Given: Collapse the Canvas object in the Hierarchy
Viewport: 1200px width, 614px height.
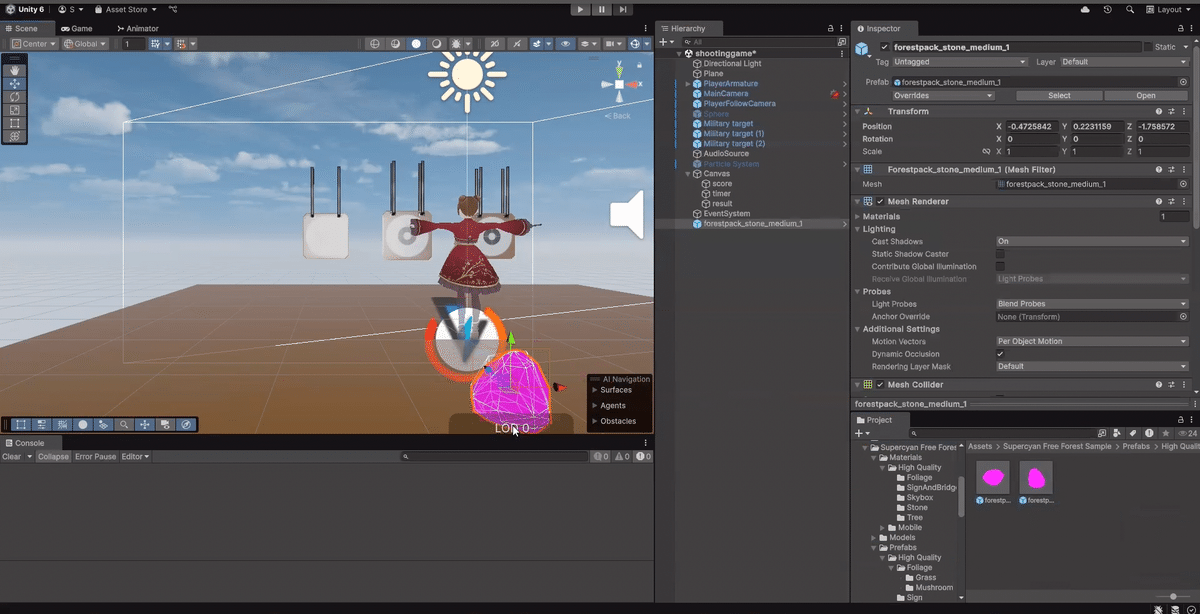Looking at the screenshot, I should (686, 173).
